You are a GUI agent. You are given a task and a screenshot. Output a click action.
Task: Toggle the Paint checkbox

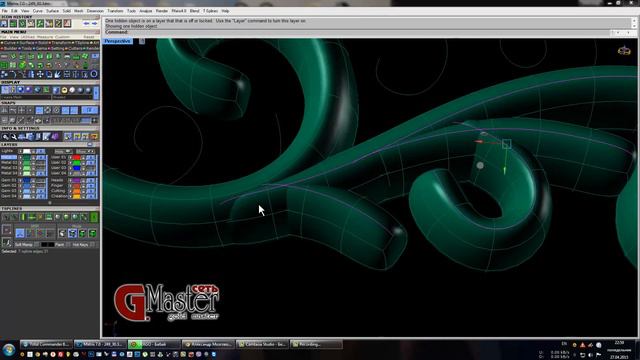[x=68, y=245]
